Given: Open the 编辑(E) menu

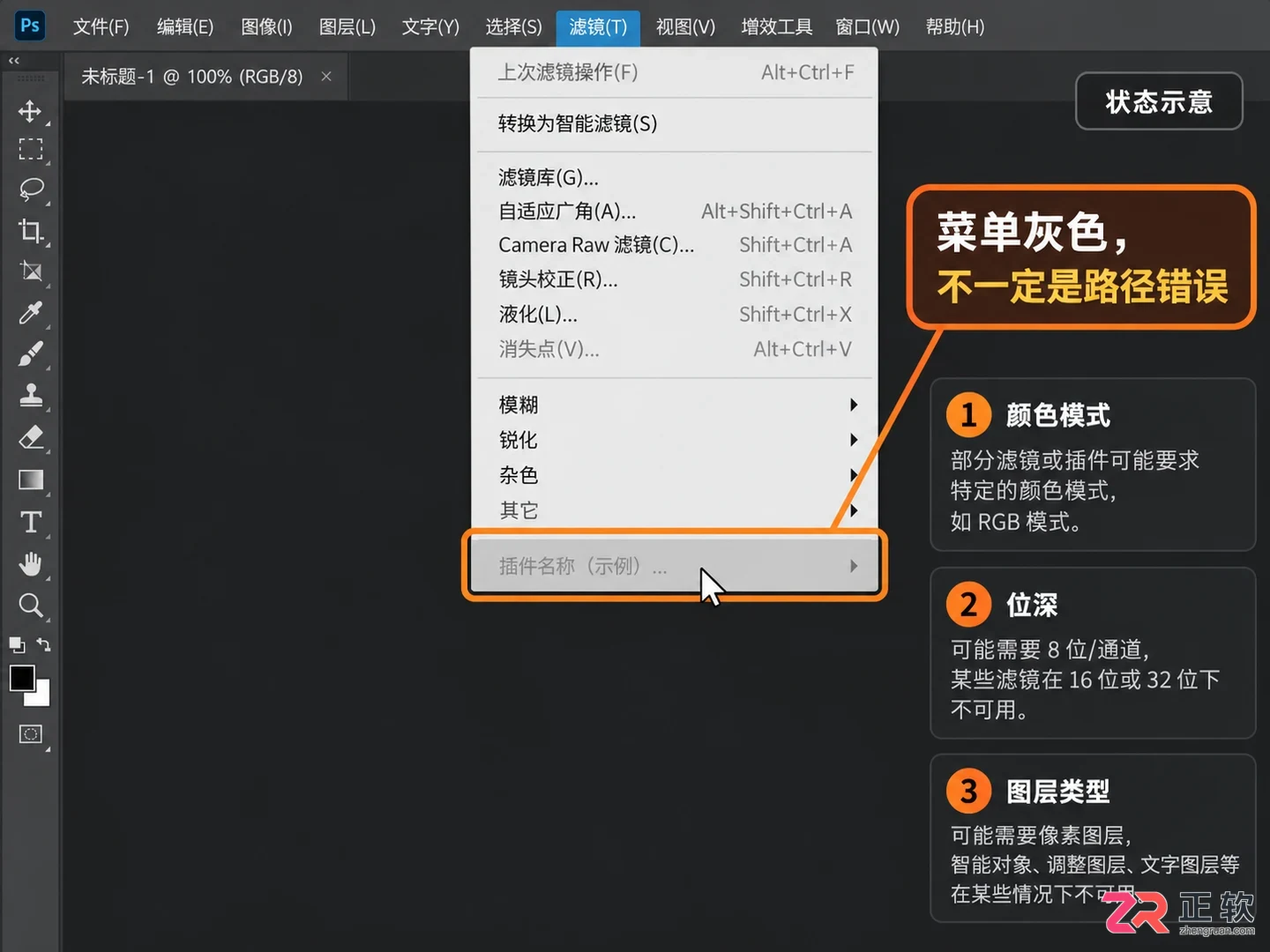Looking at the screenshot, I should pyautogui.click(x=185, y=26).
